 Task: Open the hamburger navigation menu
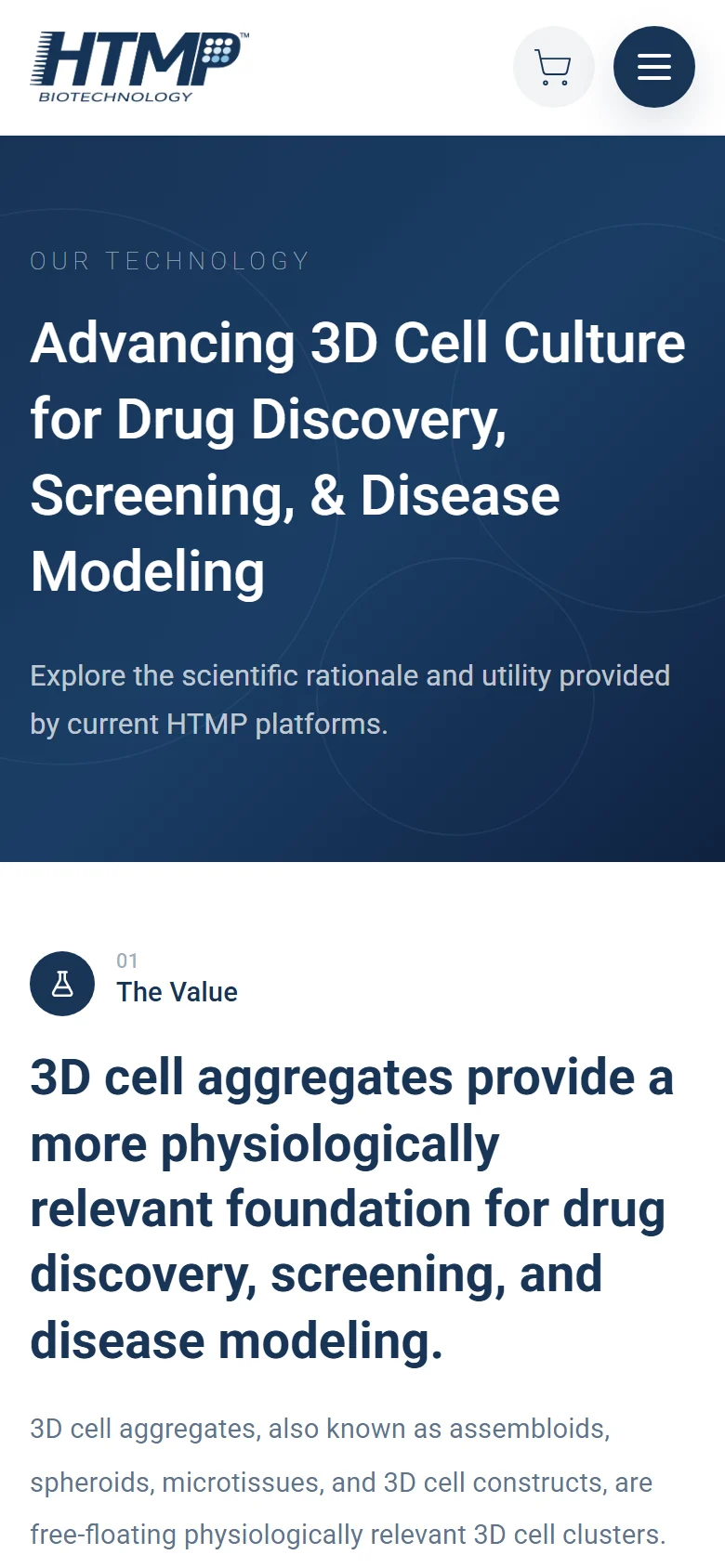pyautogui.click(x=654, y=67)
